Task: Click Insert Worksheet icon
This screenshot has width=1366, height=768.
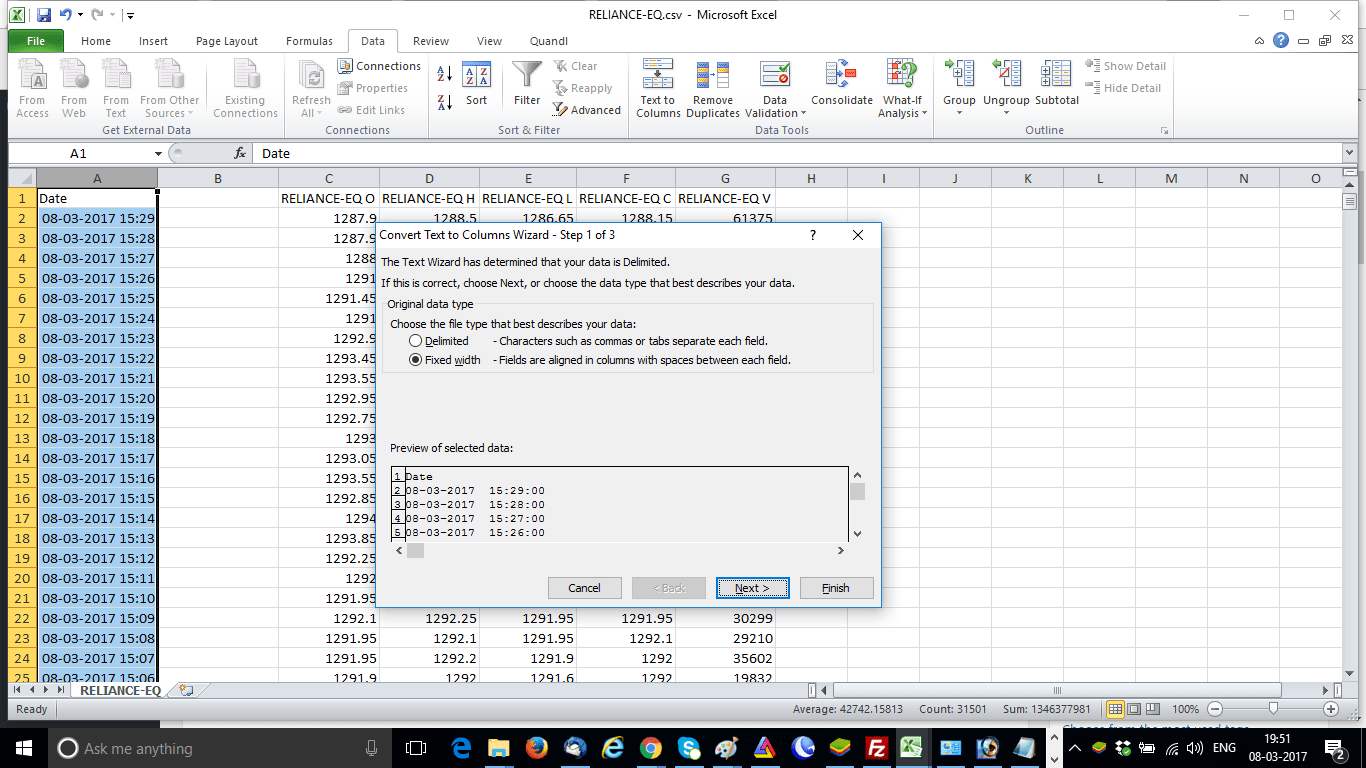Action: point(186,690)
